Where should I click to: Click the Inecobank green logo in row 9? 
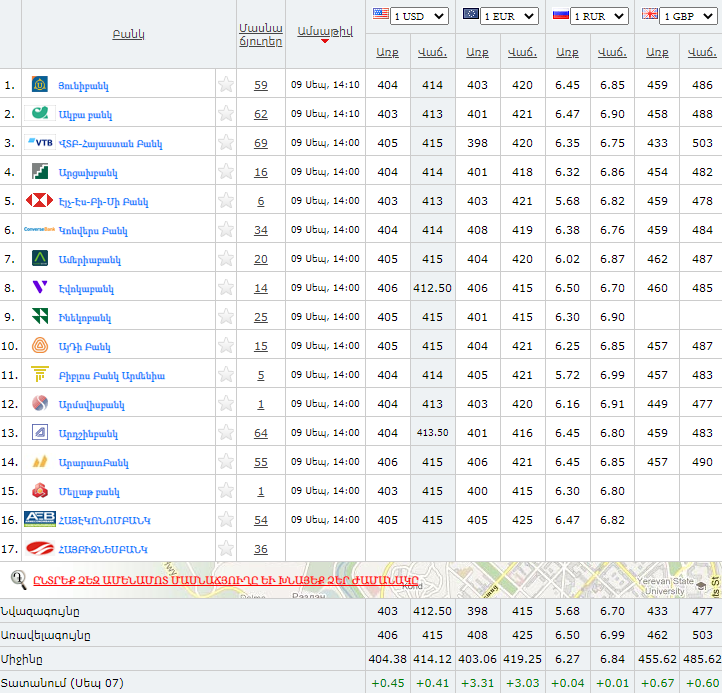[x=40, y=316]
